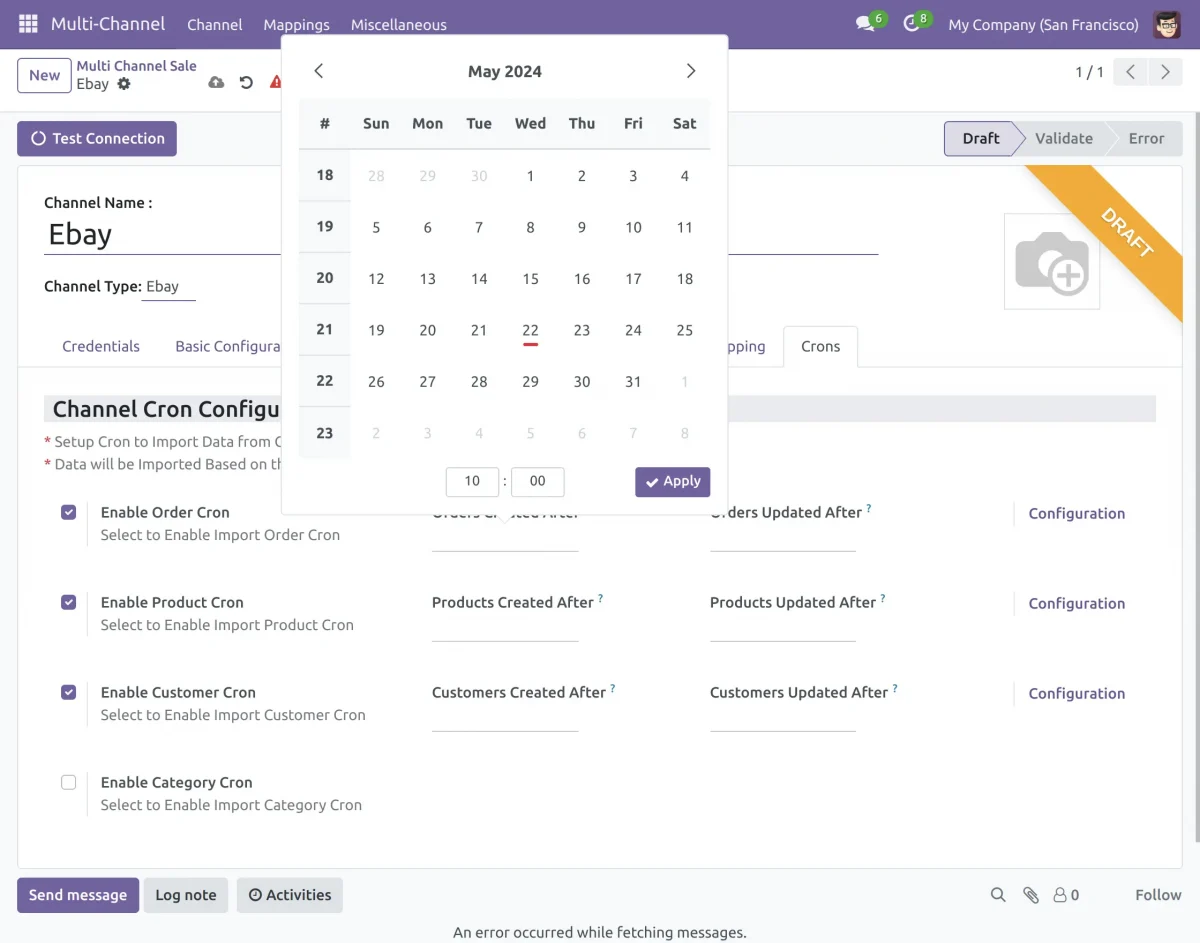Click Products Updated After date field
This screenshot has width=1200, height=943.
(x=783, y=629)
